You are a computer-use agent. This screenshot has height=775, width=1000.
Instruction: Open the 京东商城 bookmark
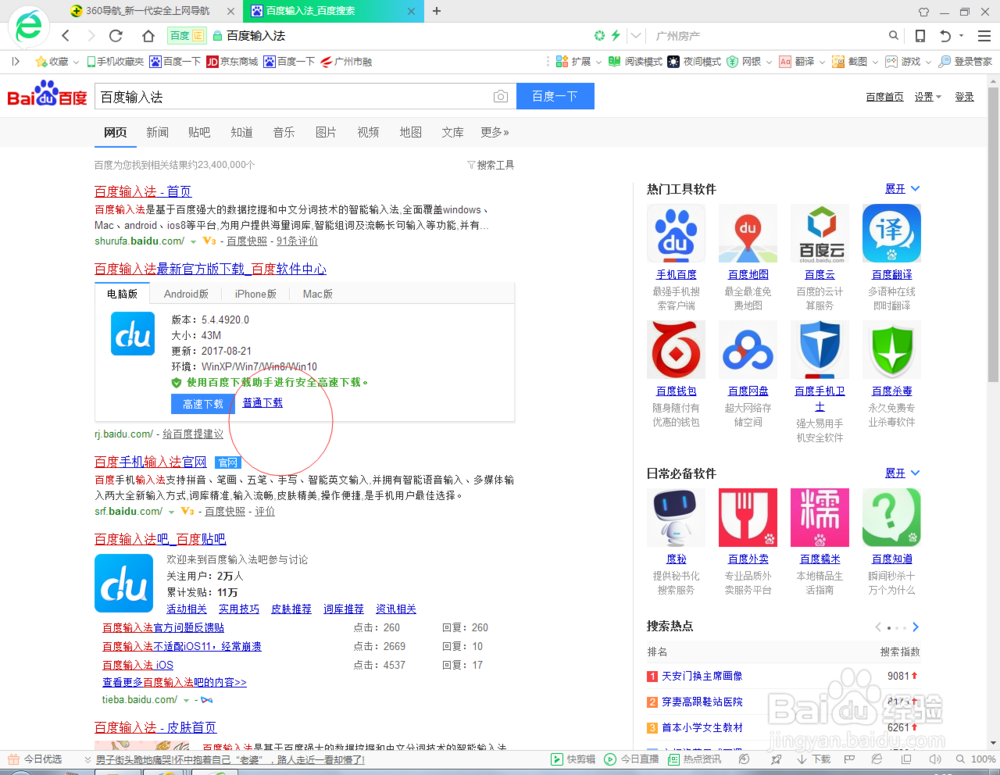pos(232,61)
